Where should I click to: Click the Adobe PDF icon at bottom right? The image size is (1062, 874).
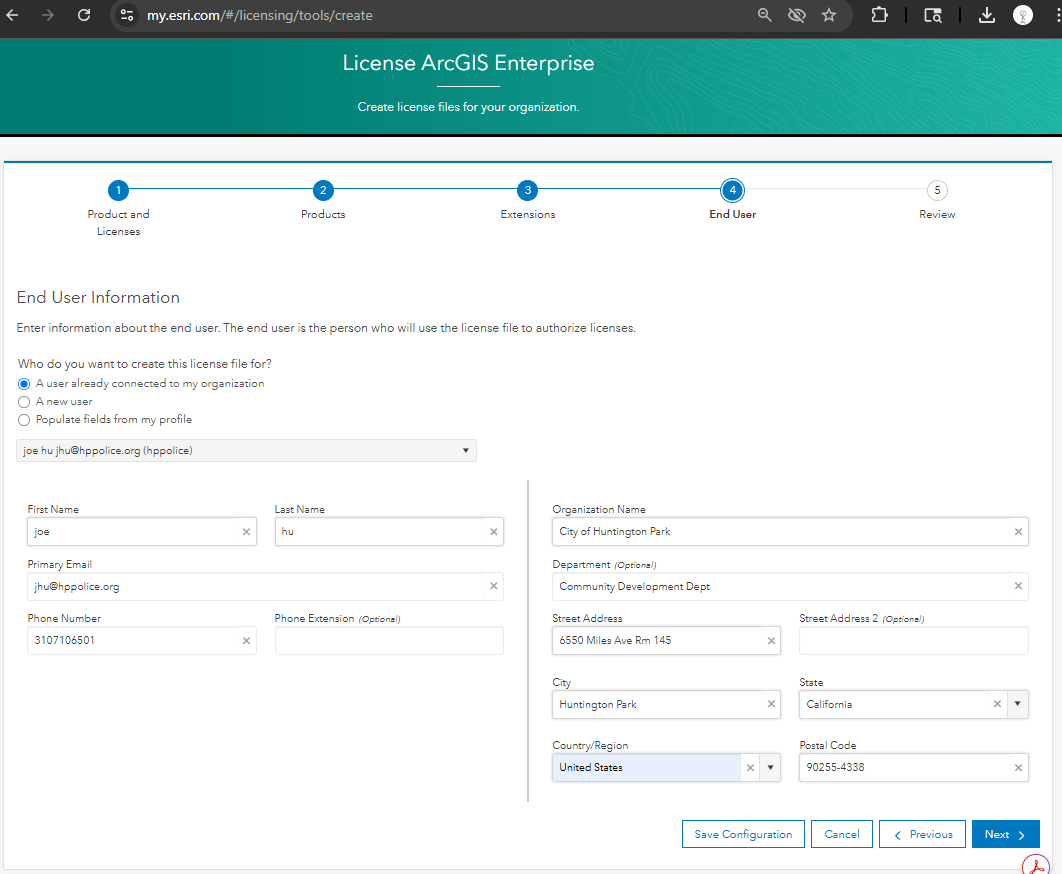click(1034, 865)
